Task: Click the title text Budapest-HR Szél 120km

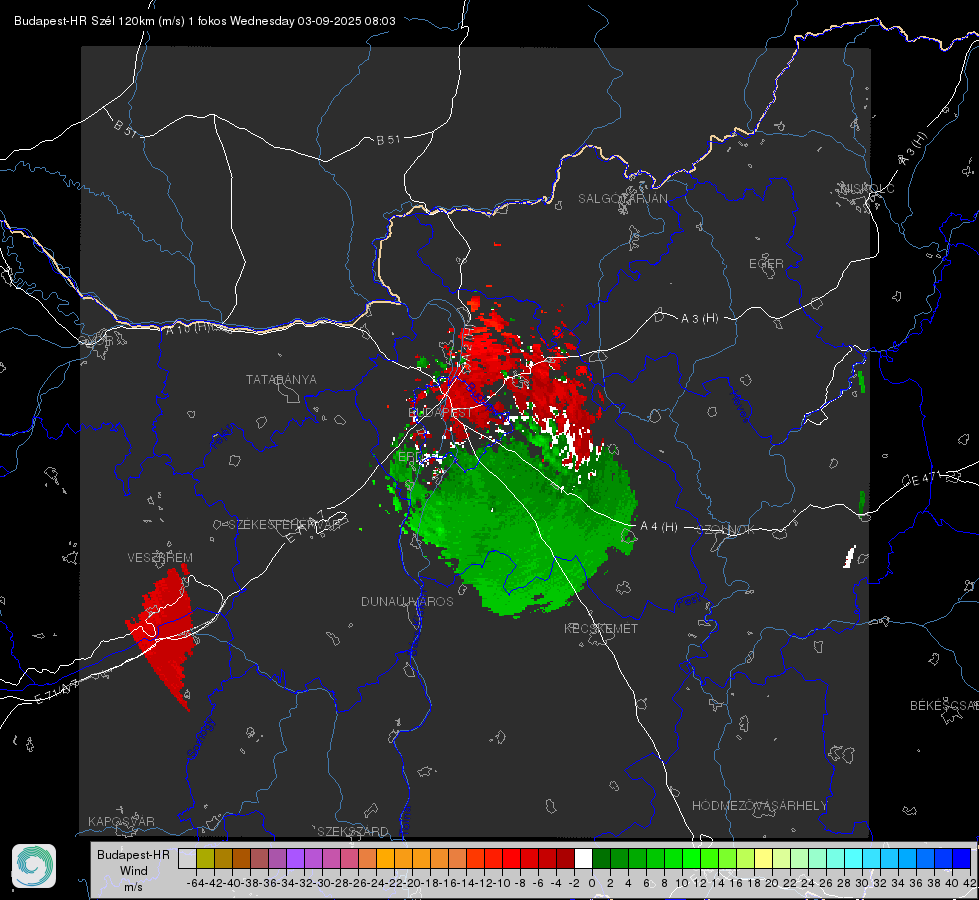Action: (x=84, y=21)
